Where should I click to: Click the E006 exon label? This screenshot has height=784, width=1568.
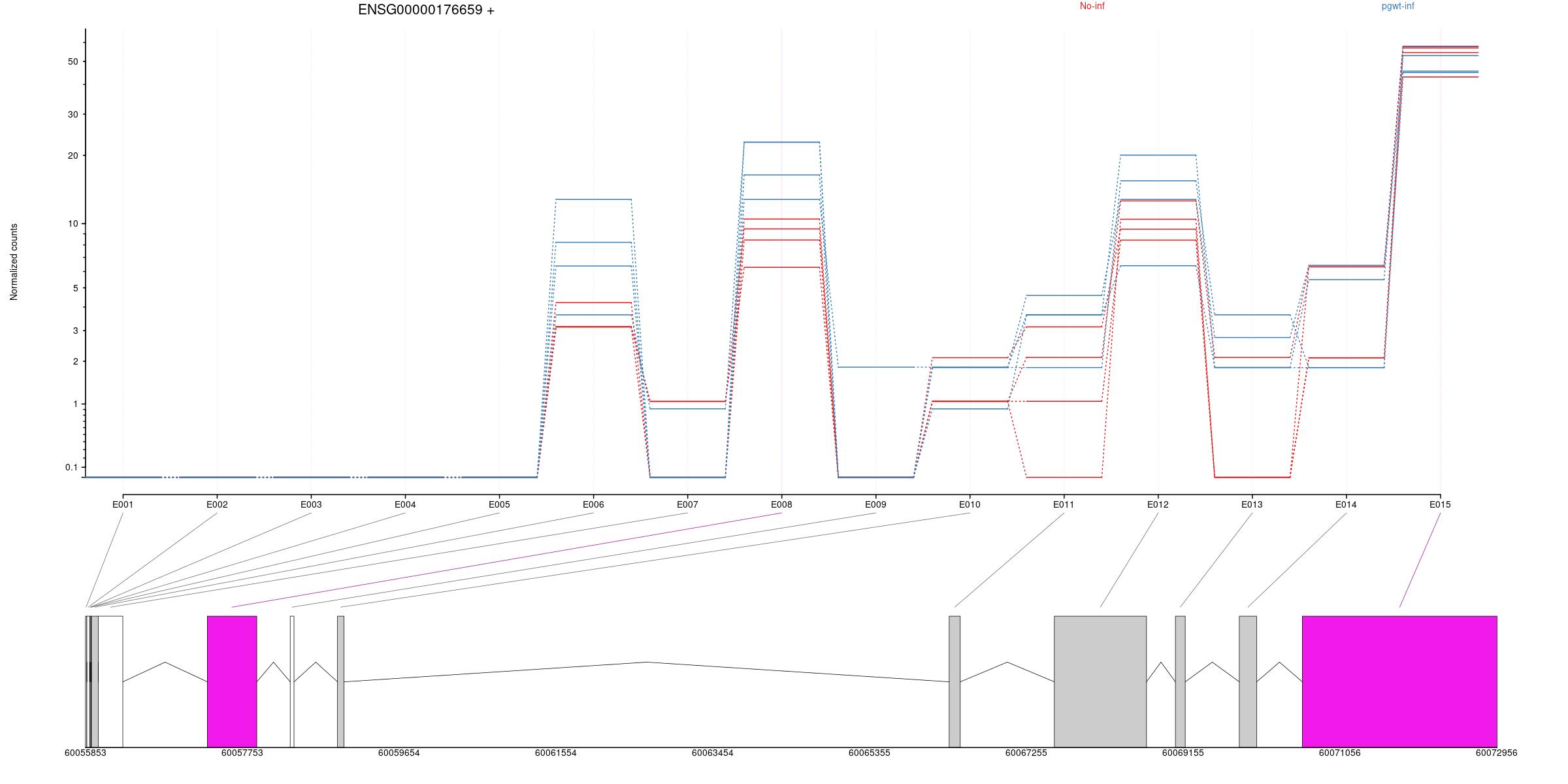coord(593,504)
